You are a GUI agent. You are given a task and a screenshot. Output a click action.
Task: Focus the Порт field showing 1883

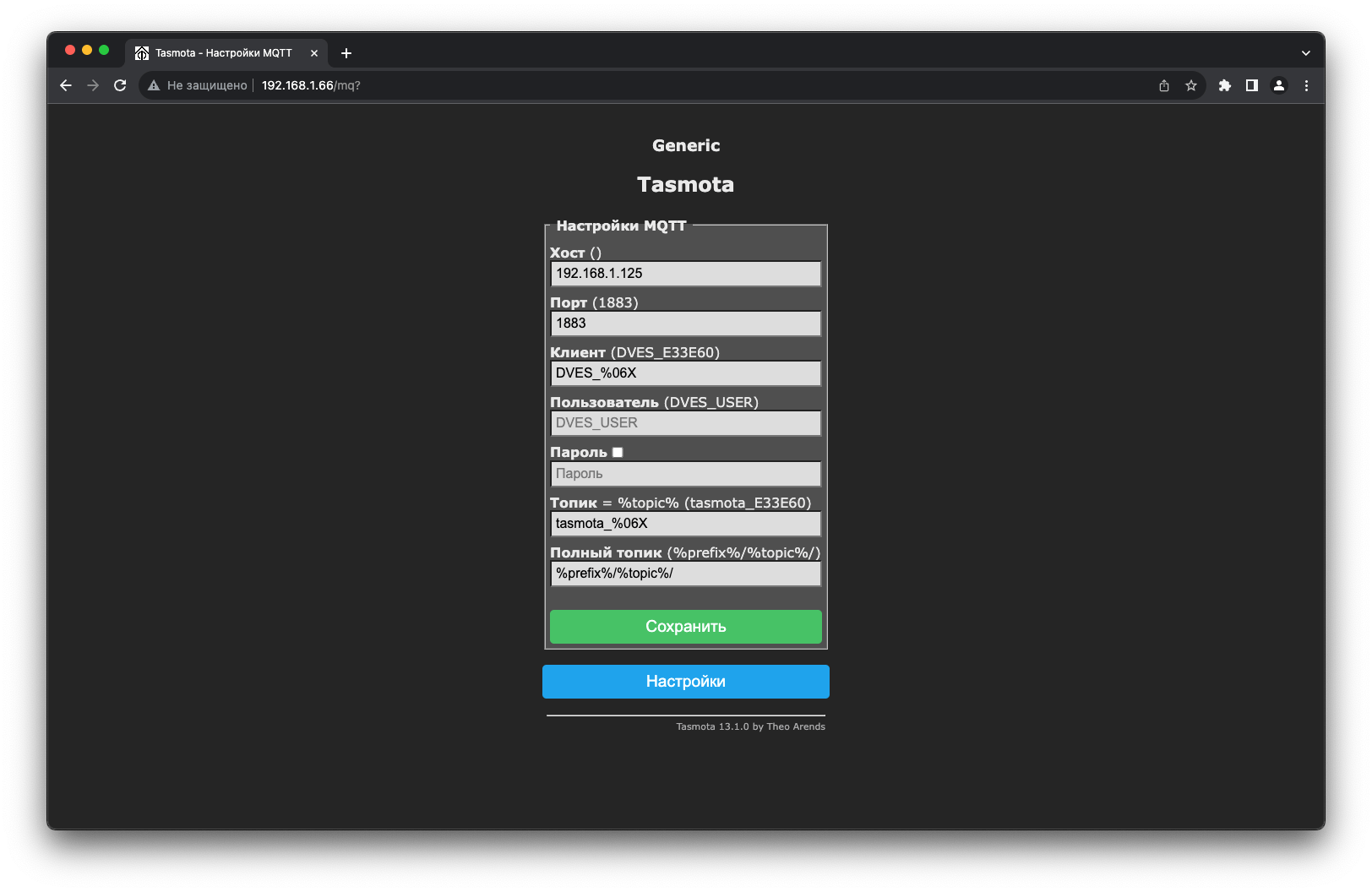(686, 324)
